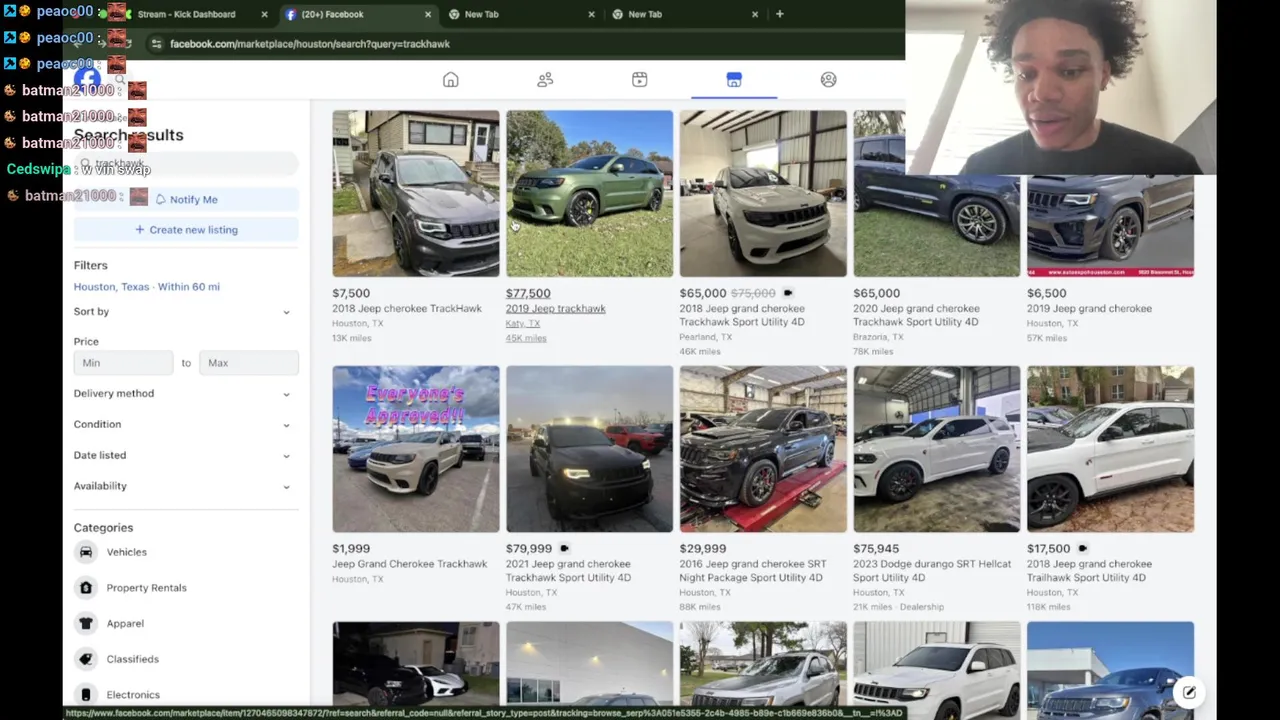Open Groups icon in top navigation
Viewport: 1280px width, 720px height.
(x=828, y=80)
